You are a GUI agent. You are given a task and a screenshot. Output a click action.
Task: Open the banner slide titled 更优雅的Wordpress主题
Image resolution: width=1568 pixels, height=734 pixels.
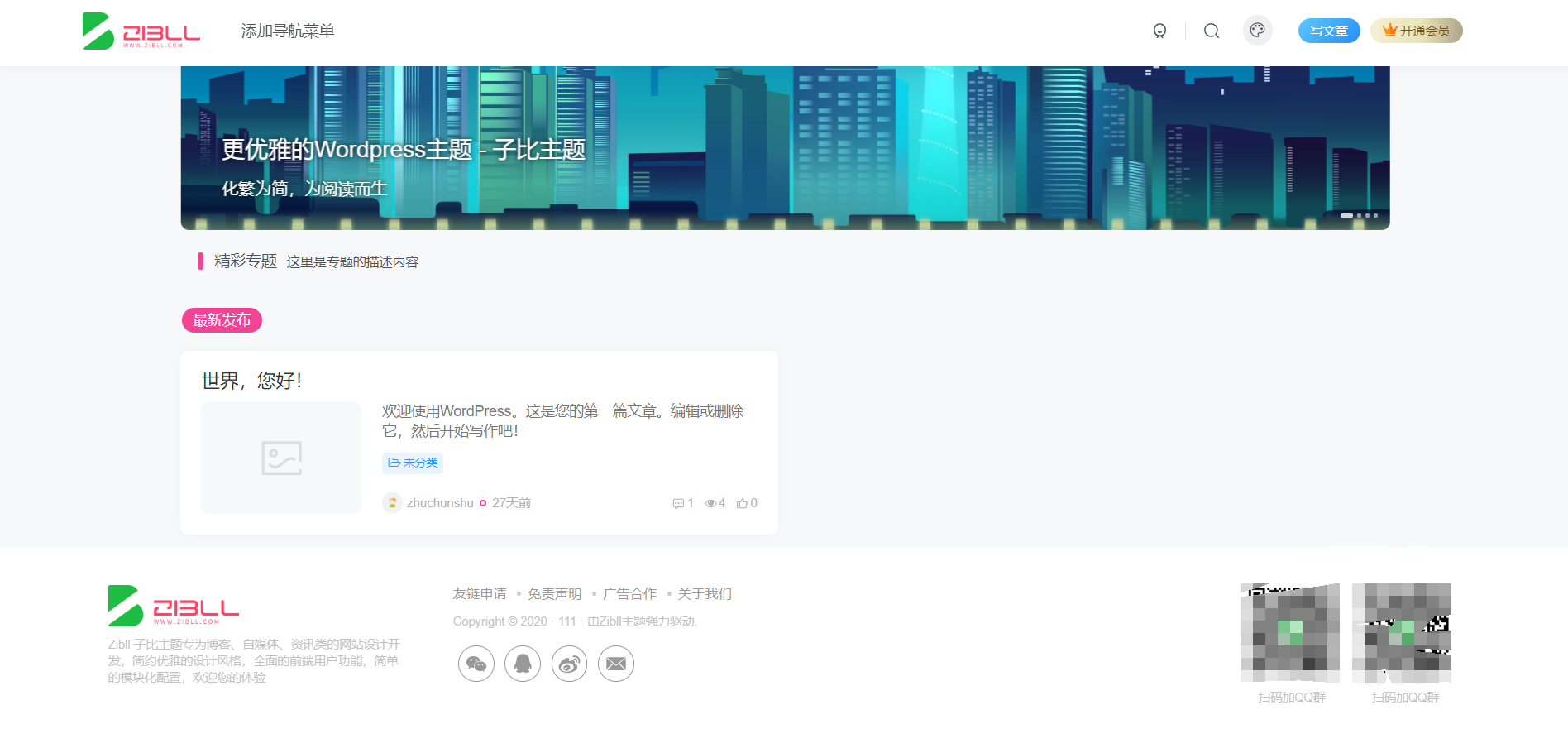[x=404, y=150]
